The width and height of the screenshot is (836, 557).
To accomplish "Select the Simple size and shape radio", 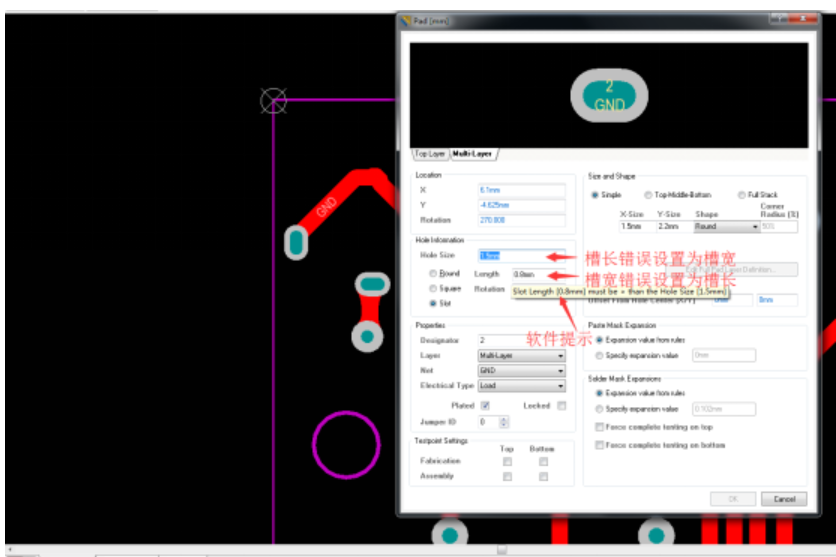I will (594, 195).
